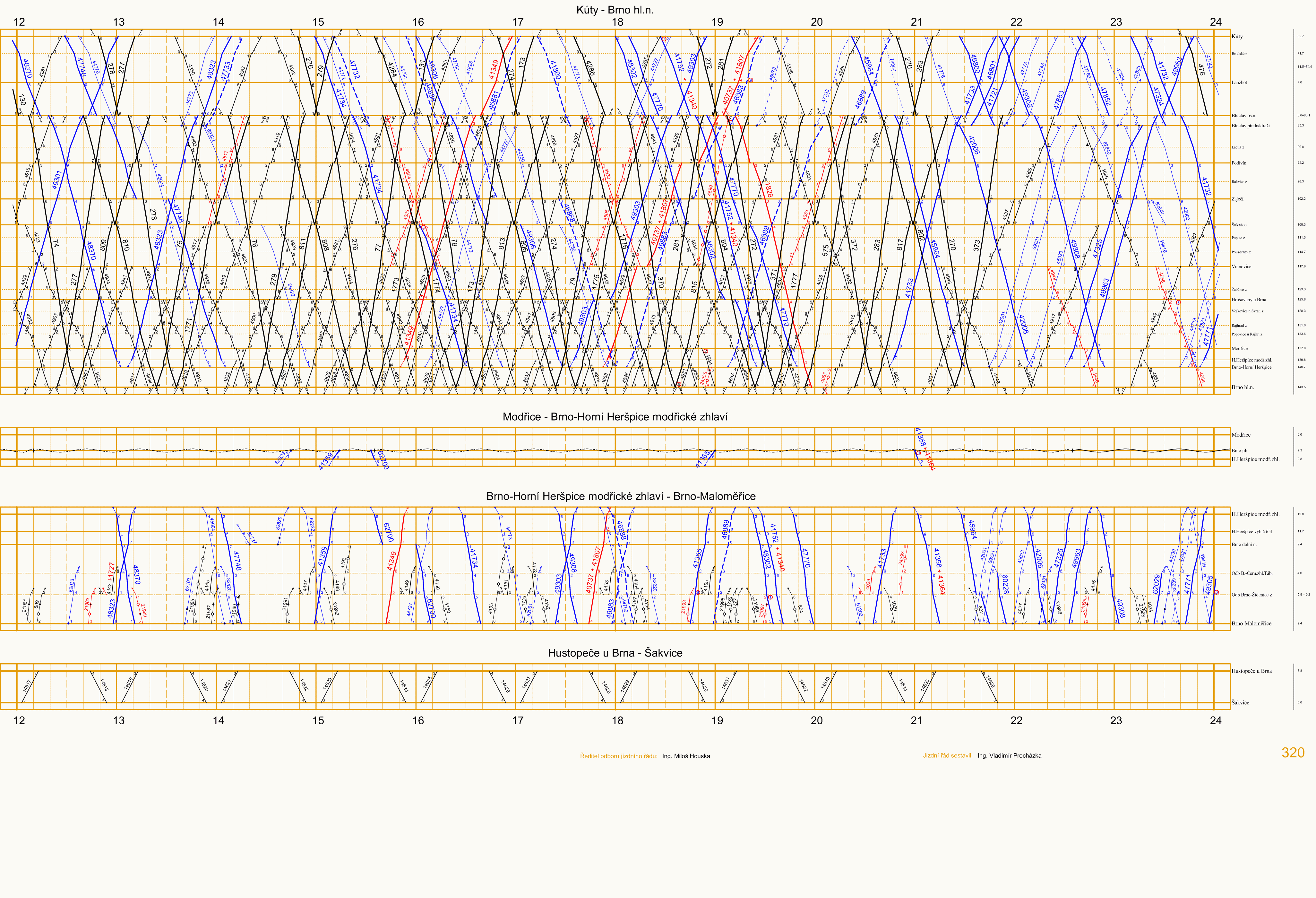1316x898 pixels.
Task: Select the Břeclav přednádraží station label
Action: 1250,126
